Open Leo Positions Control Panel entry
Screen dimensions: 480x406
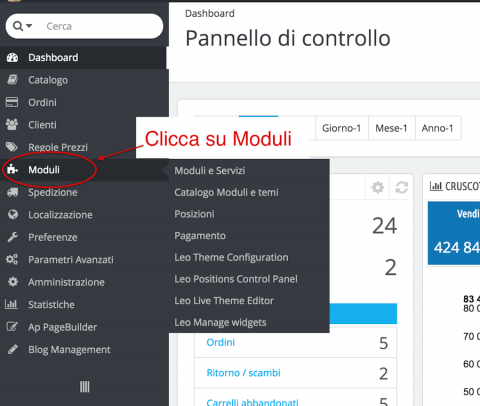(x=236, y=279)
